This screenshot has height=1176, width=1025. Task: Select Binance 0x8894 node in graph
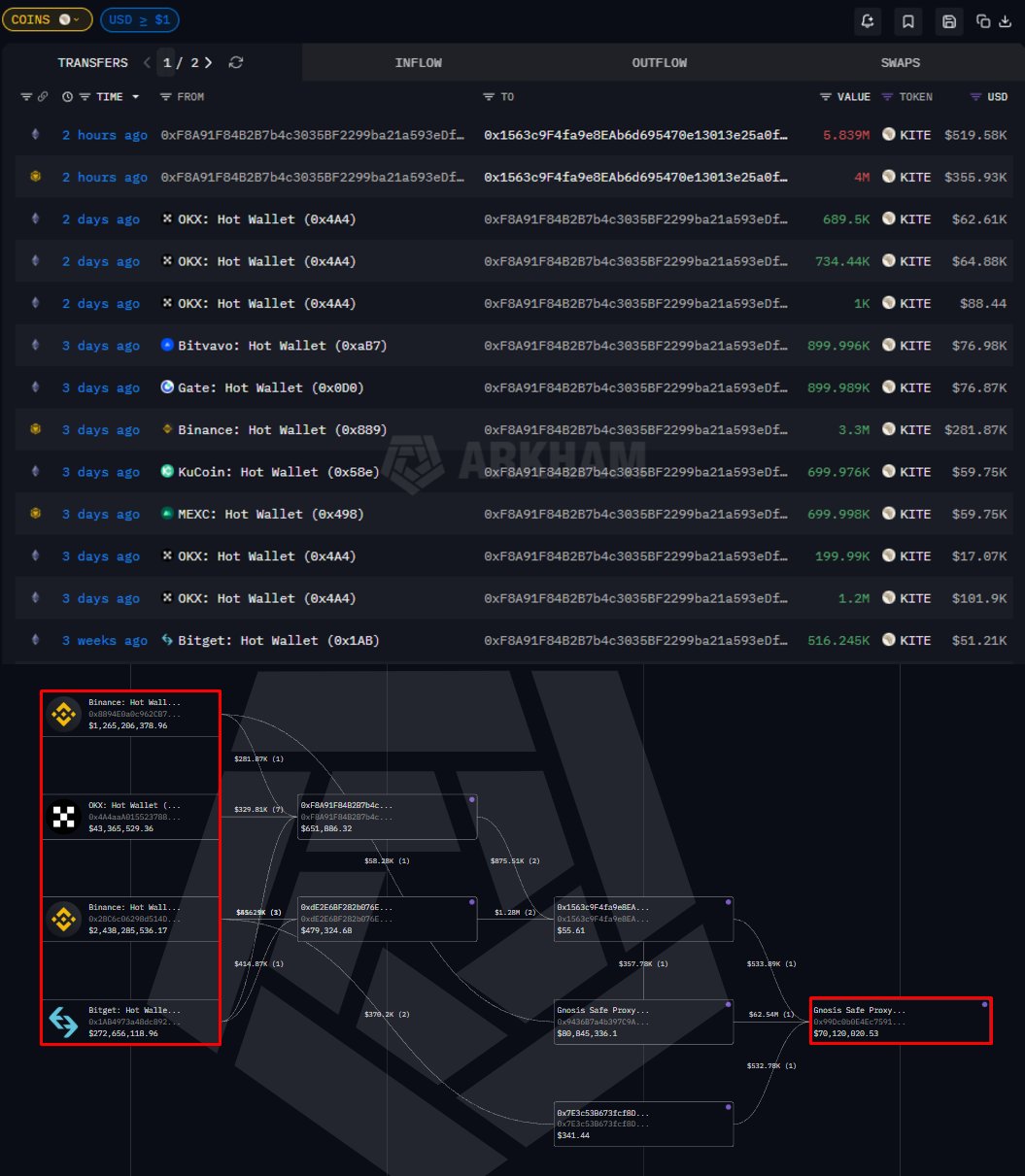pos(133,714)
